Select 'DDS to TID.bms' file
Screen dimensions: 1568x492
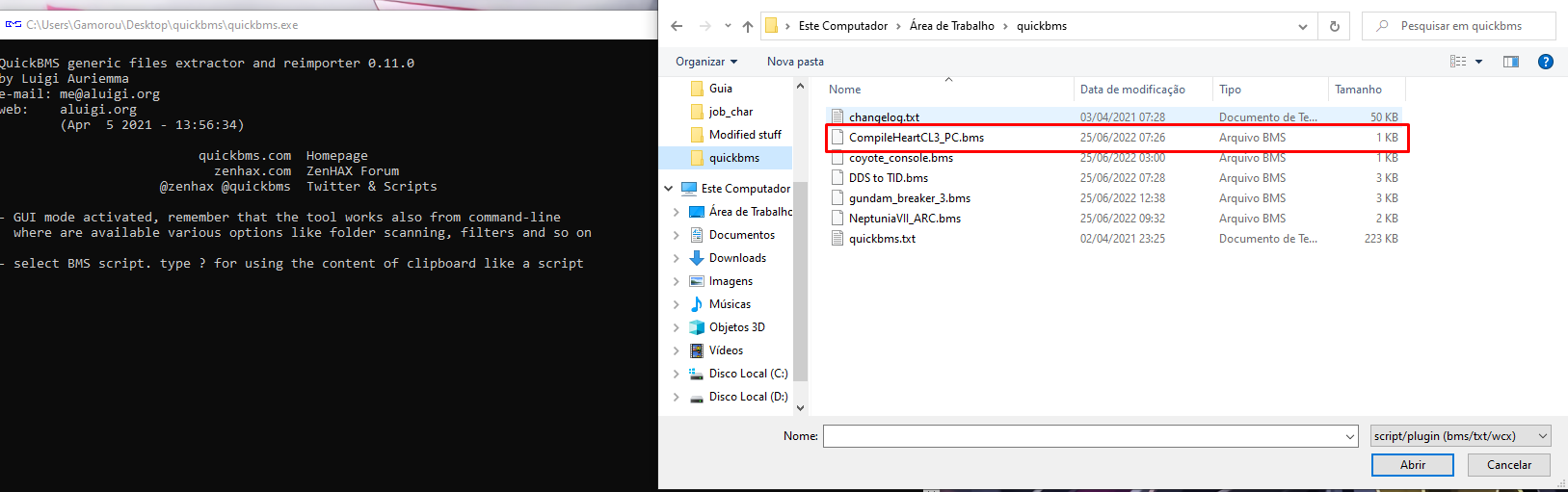pyautogui.click(x=1115, y=178)
